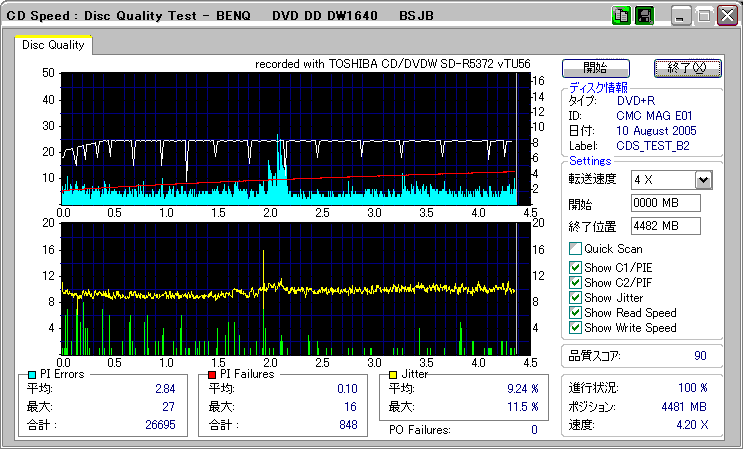Screen dimensions: 743x449
Task: Click the yellow Jitter legend square
Action: tap(394, 374)
